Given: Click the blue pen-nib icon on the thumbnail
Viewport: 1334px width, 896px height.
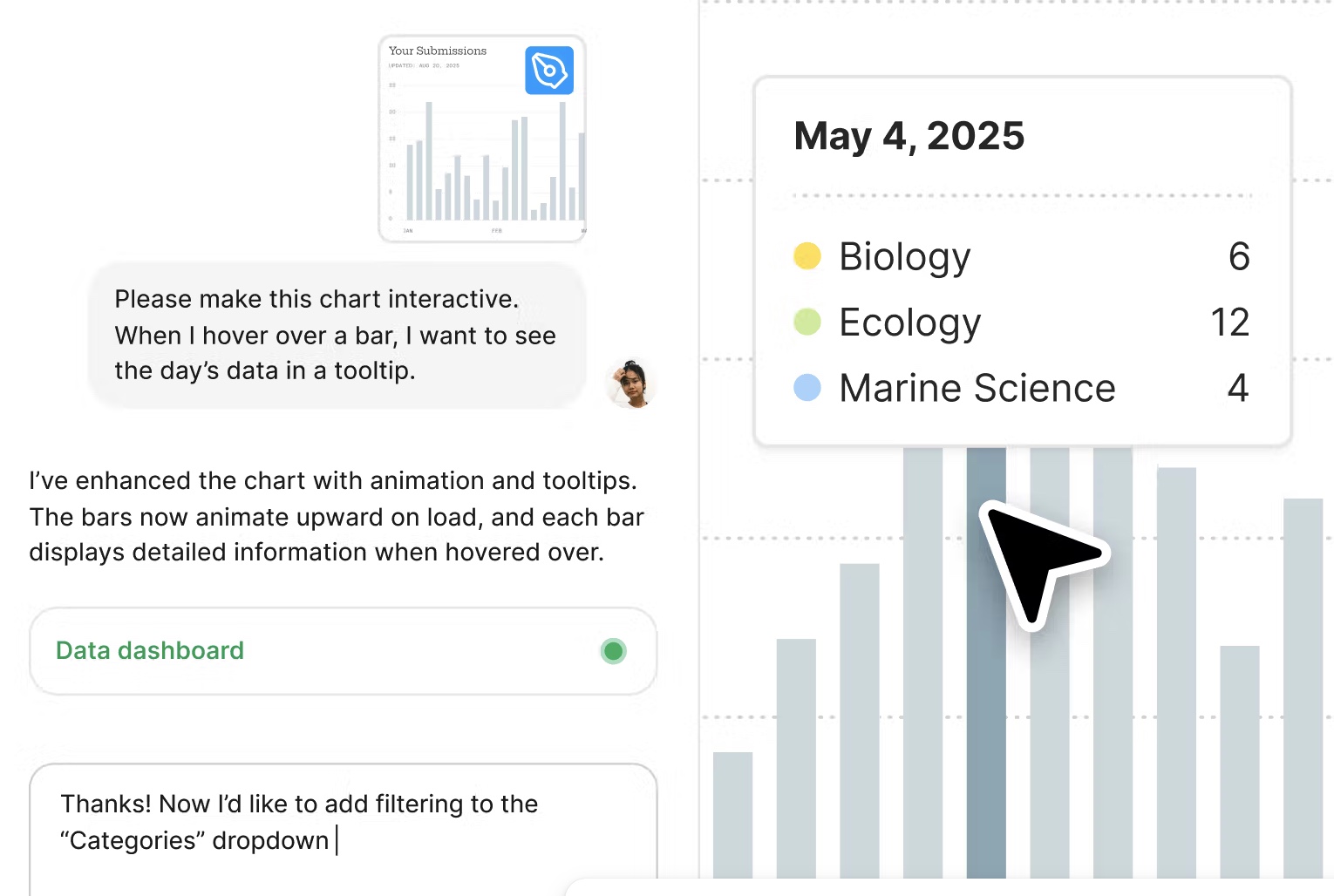Looking at the screenshot, I should click(549, 71).
